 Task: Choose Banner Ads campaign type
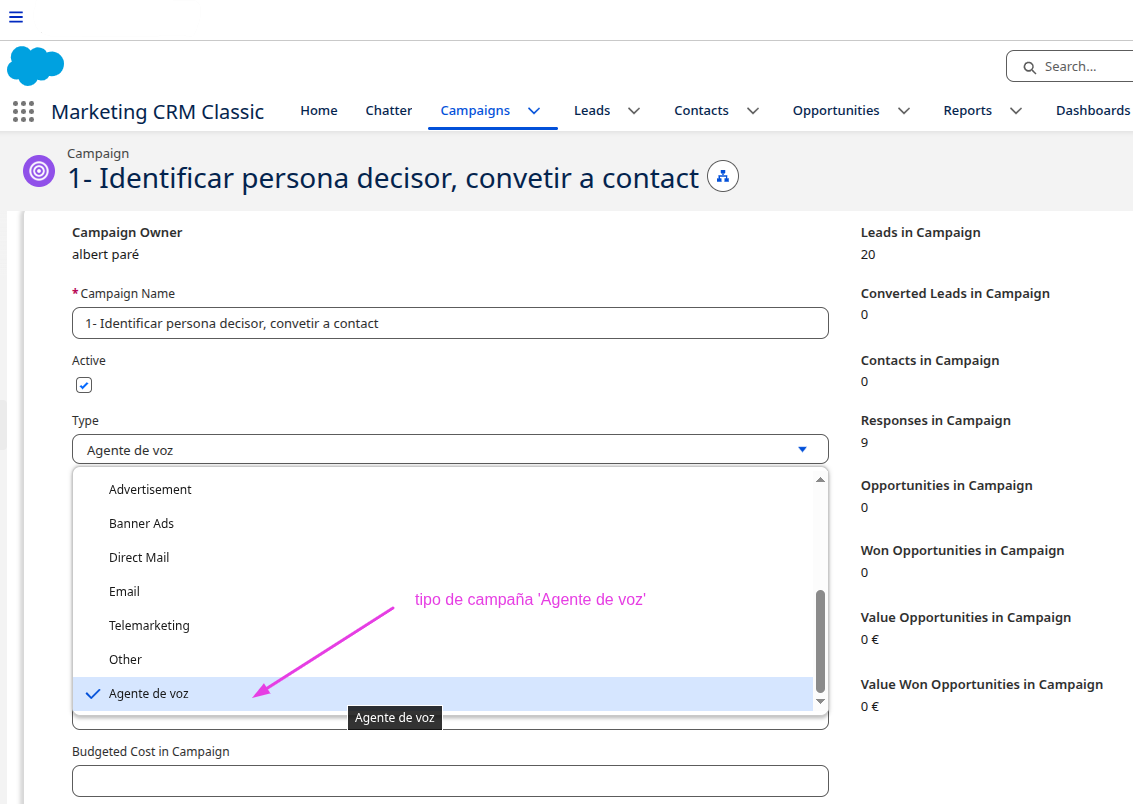443,524
